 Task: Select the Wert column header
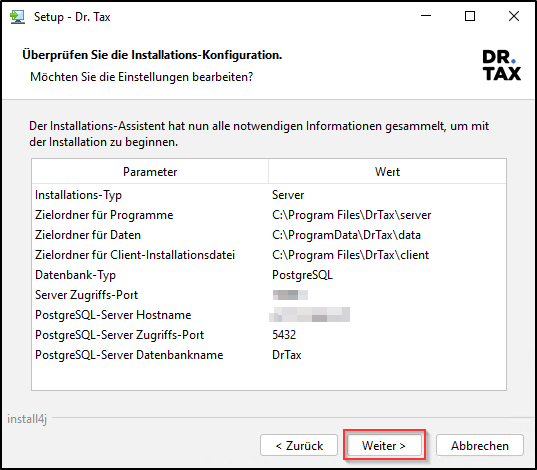point(387,172)
